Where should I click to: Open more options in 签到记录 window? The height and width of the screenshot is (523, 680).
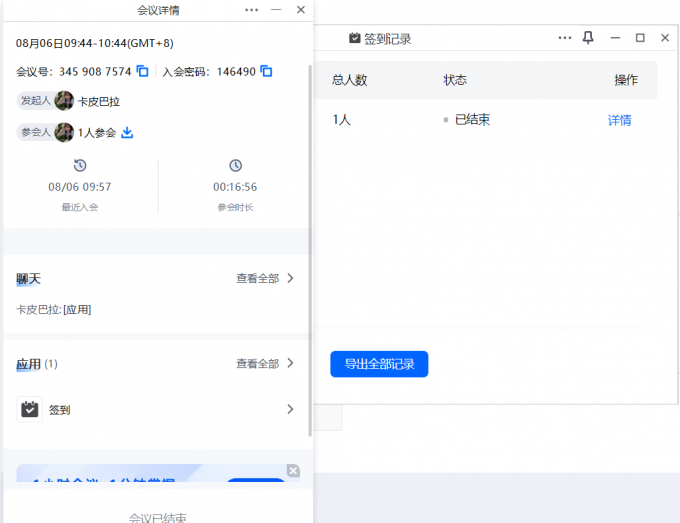[565, 38]
